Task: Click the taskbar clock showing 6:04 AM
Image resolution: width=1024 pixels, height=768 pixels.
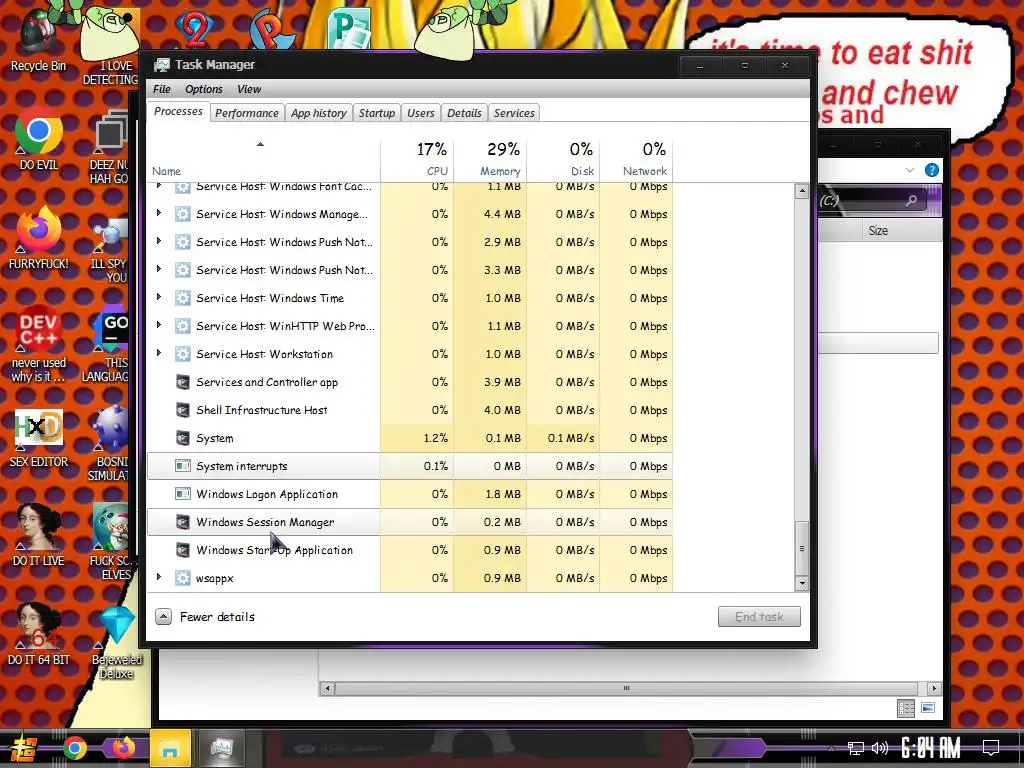Action: point(931,748)
